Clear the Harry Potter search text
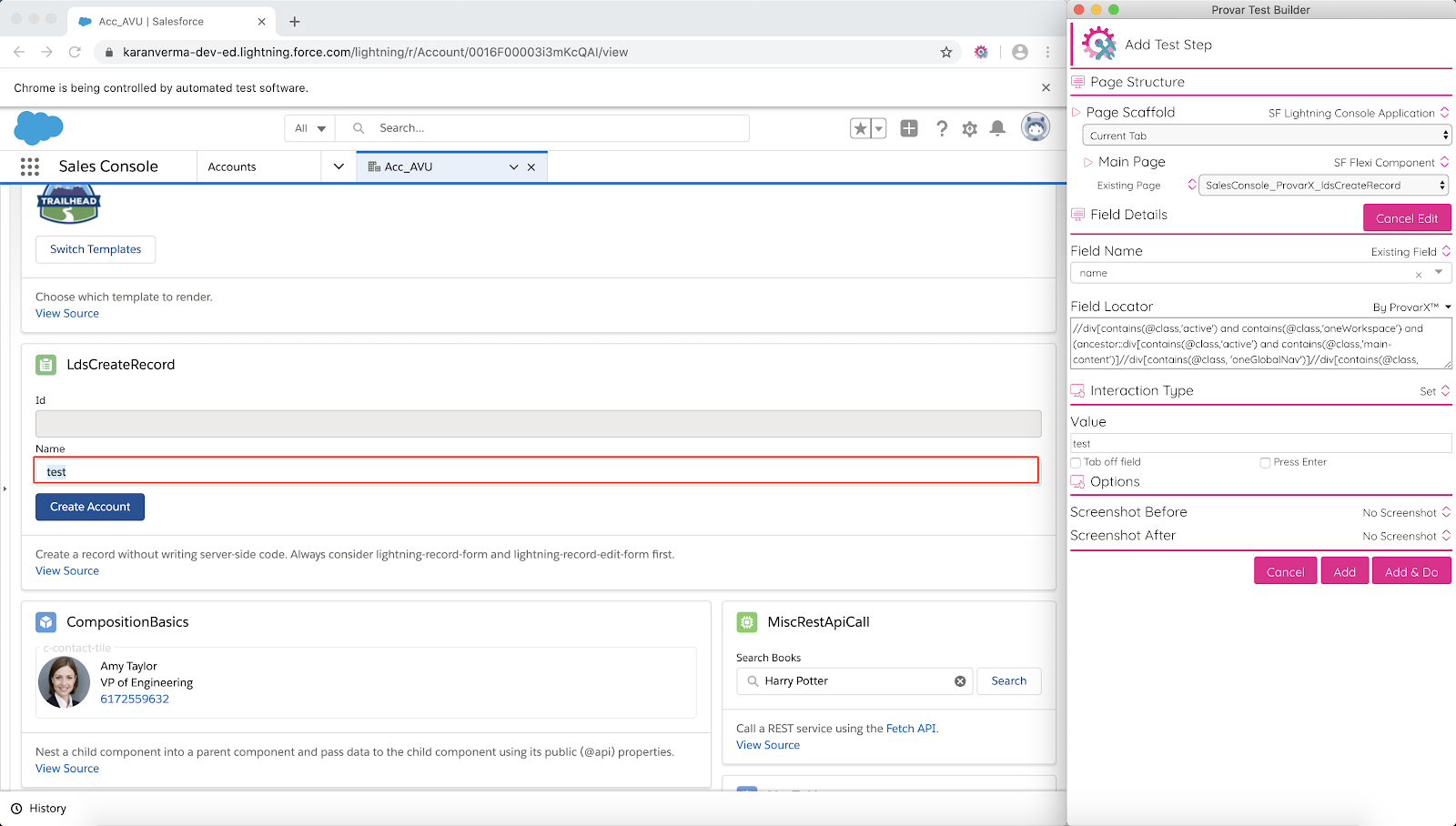Viewport: 1456px width, 826px height. click(960, 681)
